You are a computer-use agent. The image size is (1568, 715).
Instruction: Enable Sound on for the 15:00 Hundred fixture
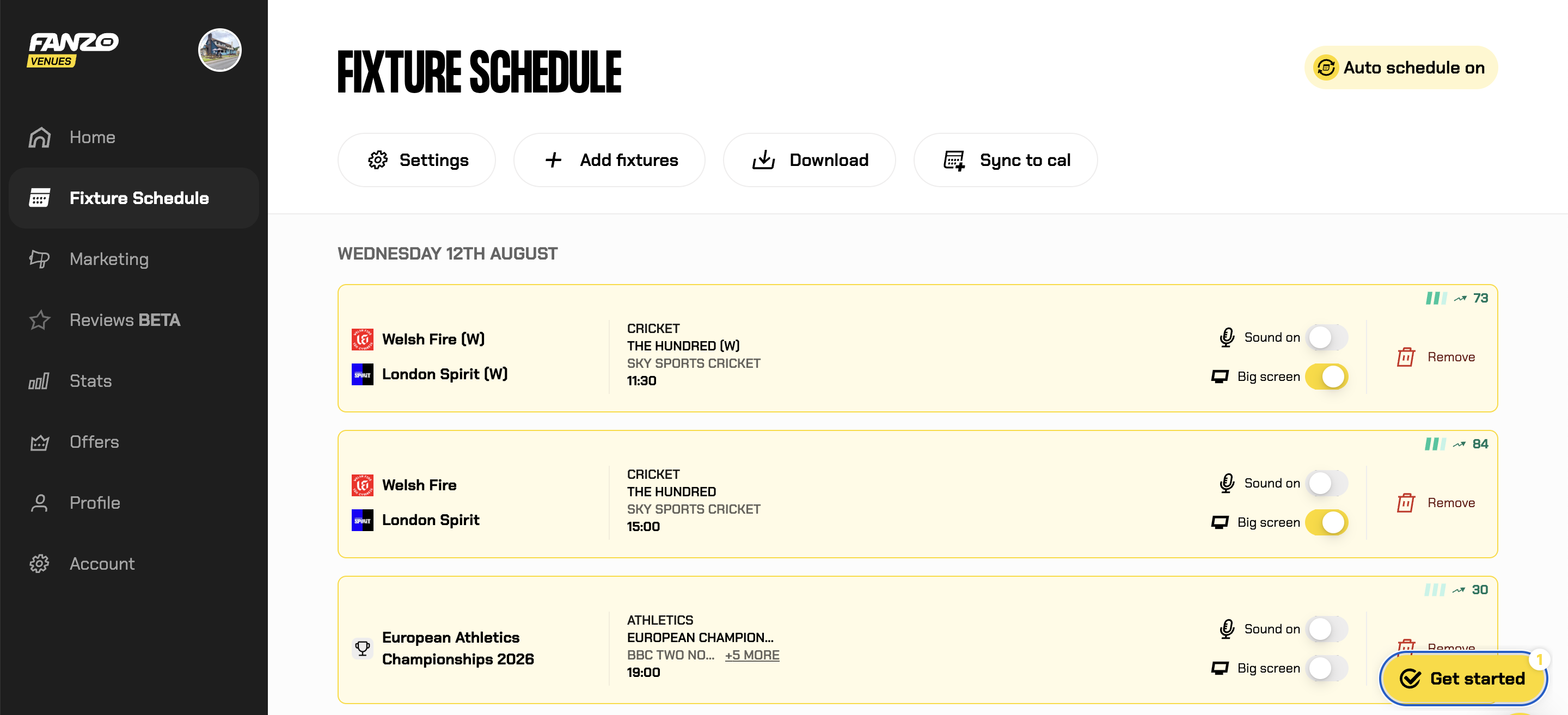1327,483
